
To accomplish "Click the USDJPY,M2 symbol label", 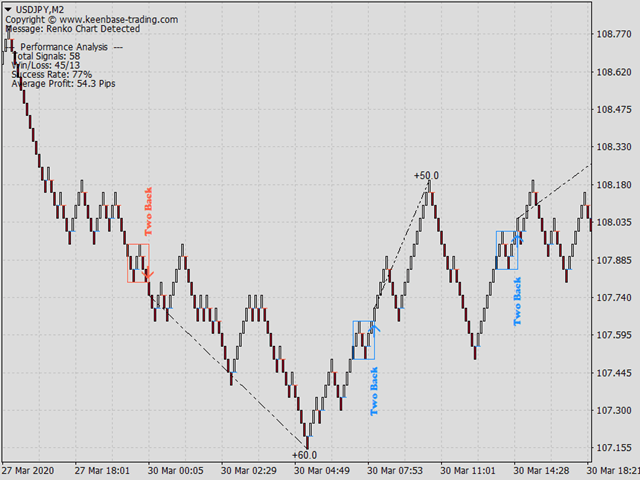I will (40, 9).
